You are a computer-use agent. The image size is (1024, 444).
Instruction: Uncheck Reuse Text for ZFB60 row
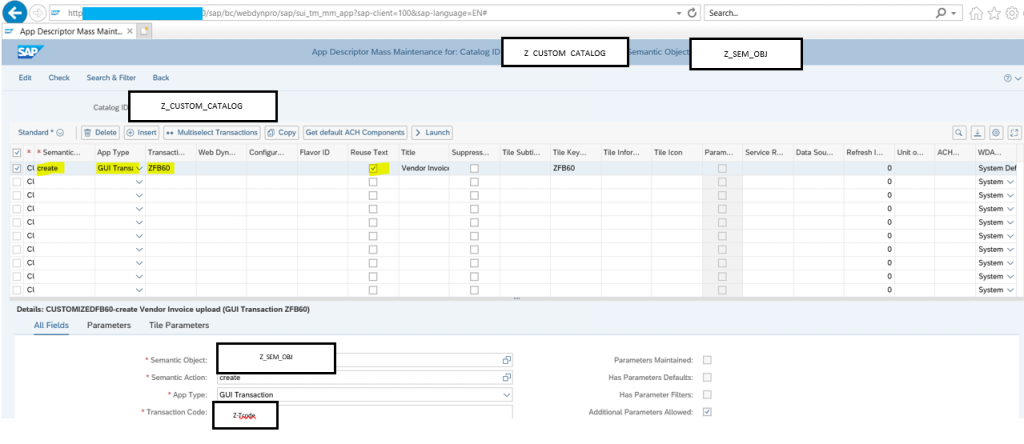tap(373, 168)
